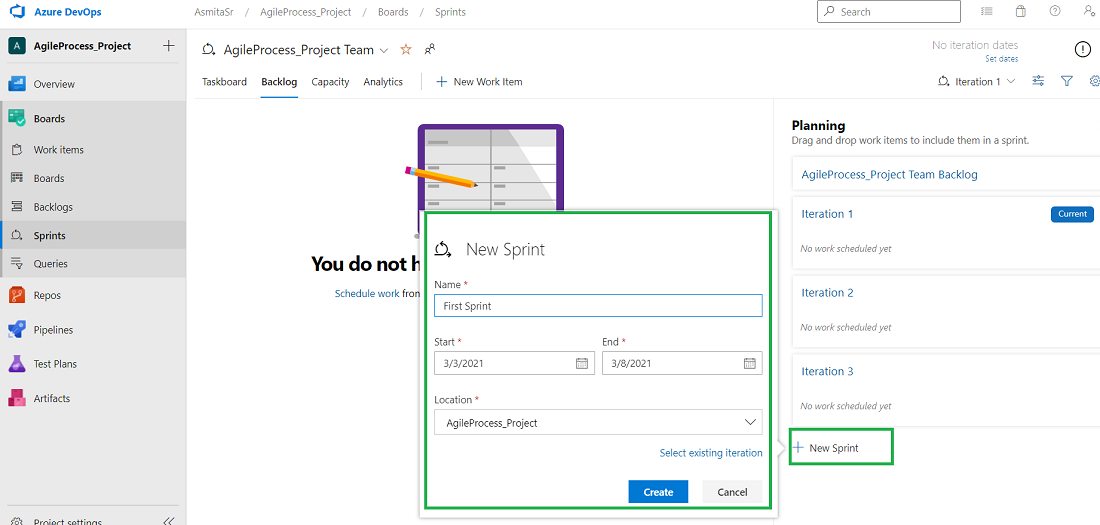Click the End date calendar icon
The width and height of the screenshot is (1100, 525).
750,363
